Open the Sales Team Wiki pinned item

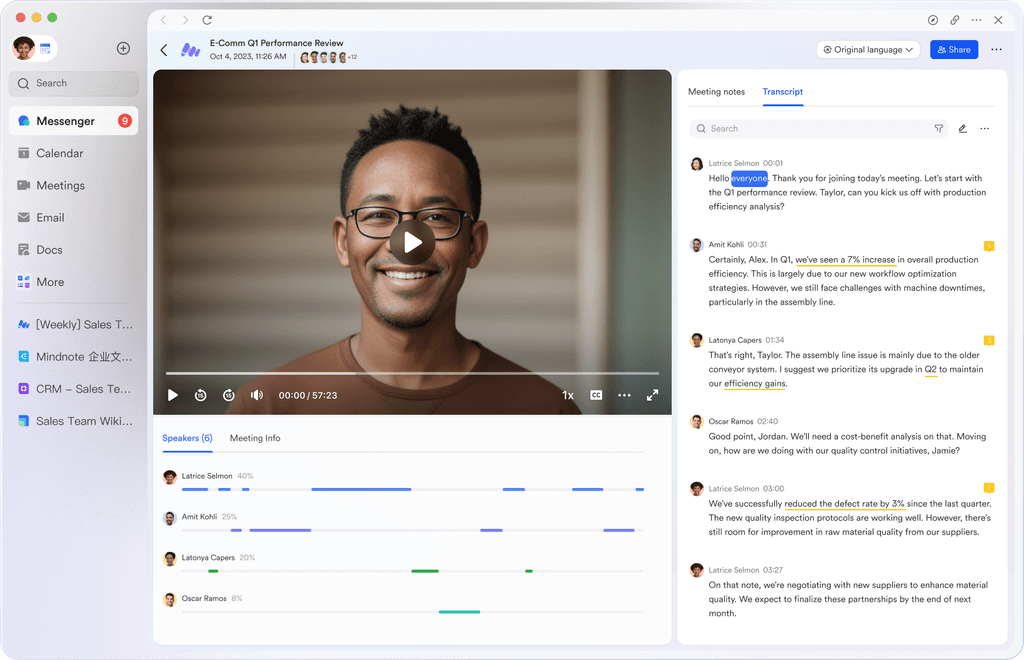pyautogui.click(x=75, y=421)
